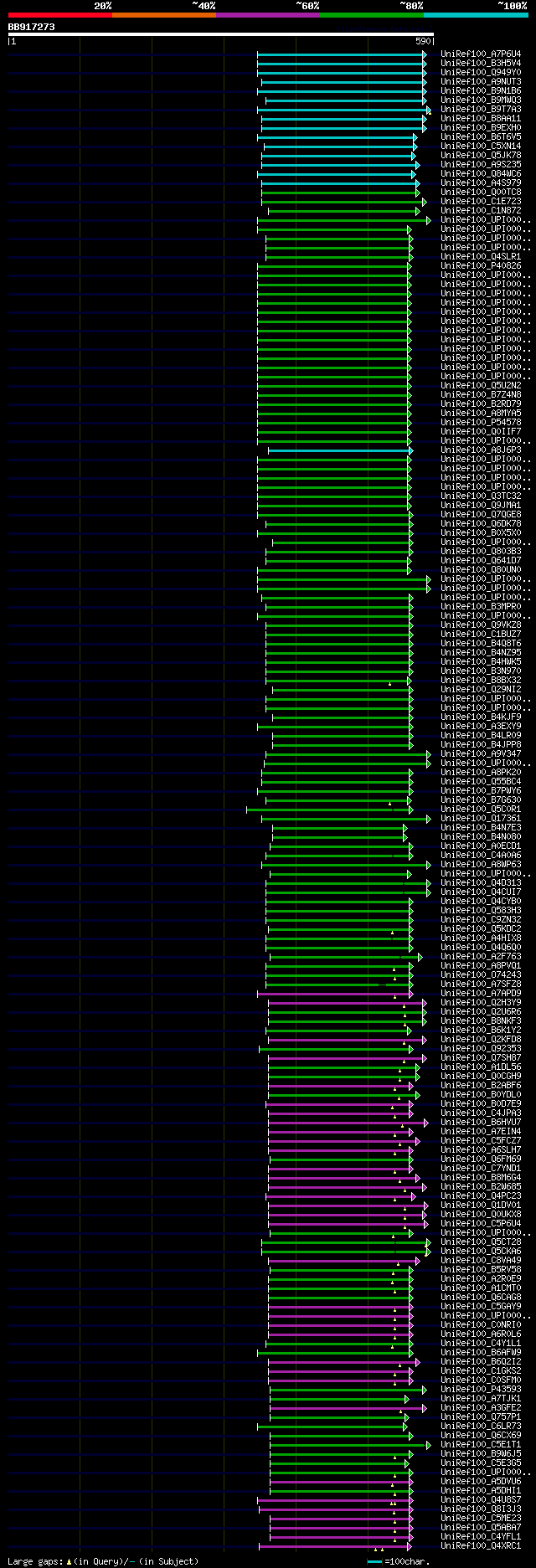Click the green ~80% identity legend segment
The image size is (536, 1568).
pyautogui.click(x=371, y=15)
